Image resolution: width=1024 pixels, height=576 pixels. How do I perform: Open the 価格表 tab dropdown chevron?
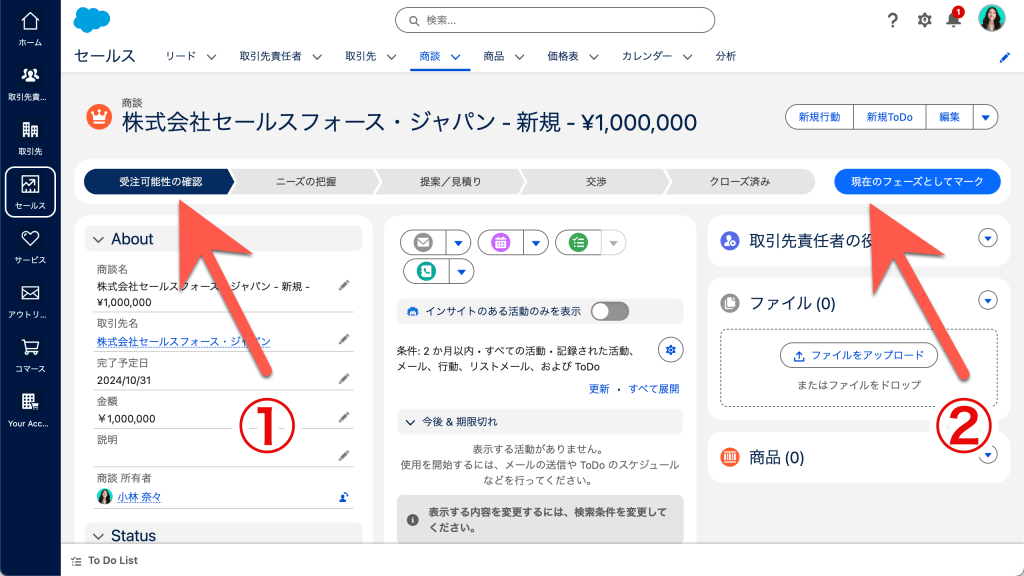click(594, 57)
